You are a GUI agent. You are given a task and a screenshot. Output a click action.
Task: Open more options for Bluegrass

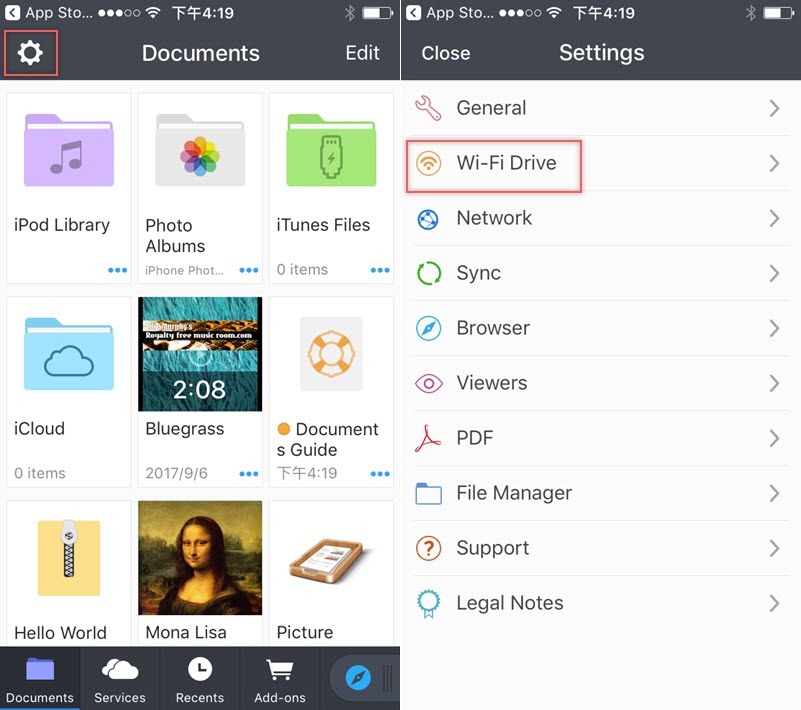(249, 474)
